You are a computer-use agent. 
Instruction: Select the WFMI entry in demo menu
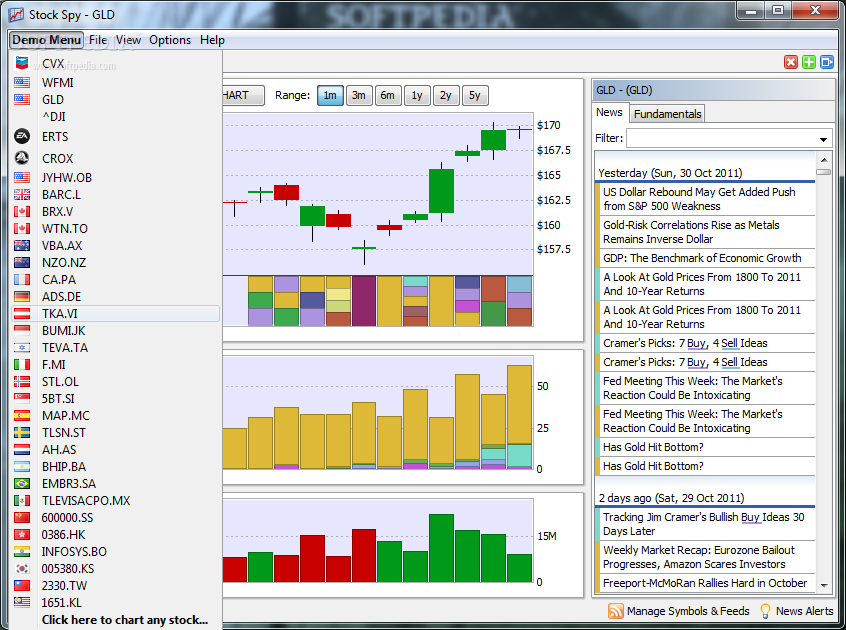pyautogui.click(x=115, y=83)
